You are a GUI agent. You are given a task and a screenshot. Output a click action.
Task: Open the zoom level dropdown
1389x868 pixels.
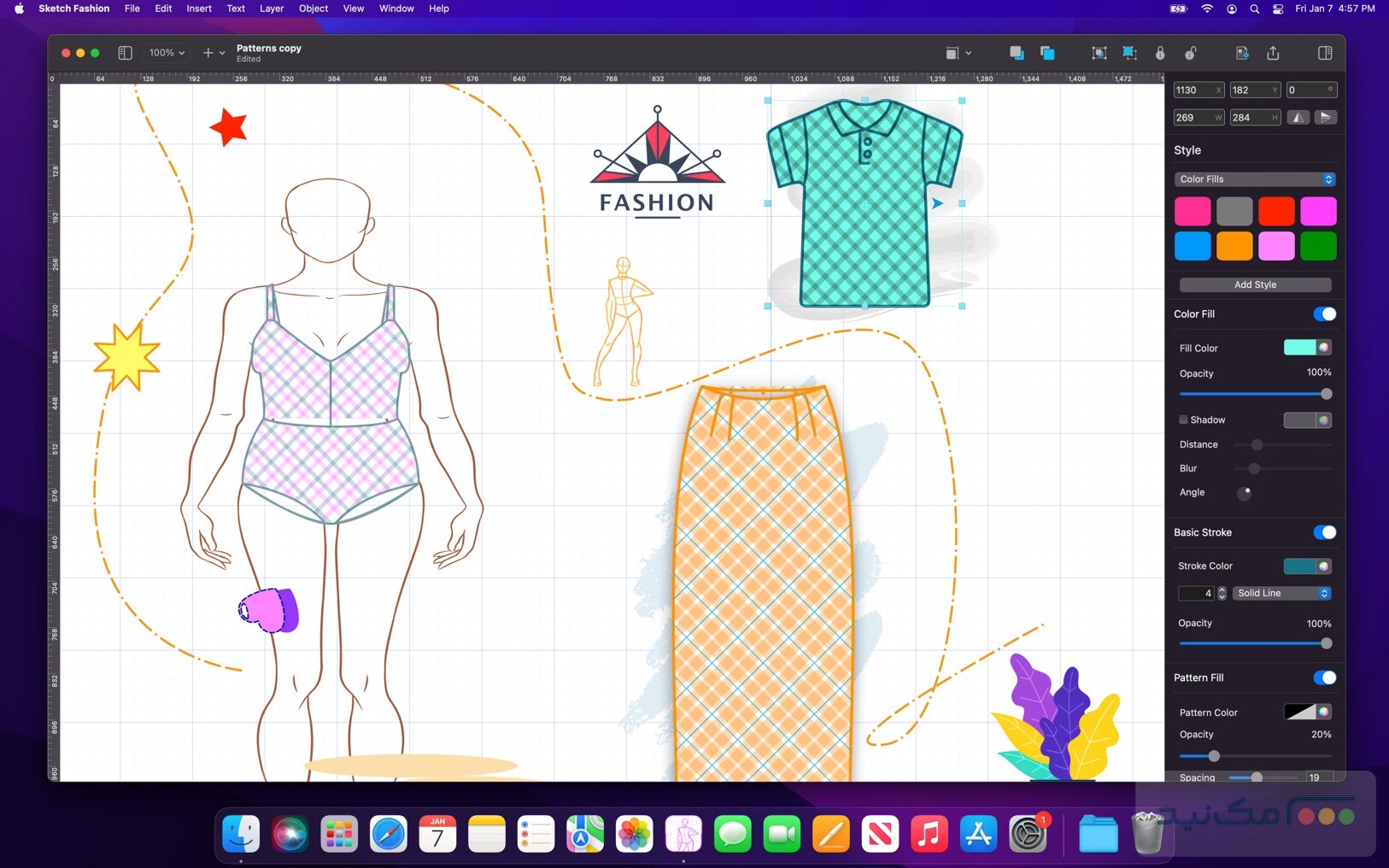(x=166, y=52)
